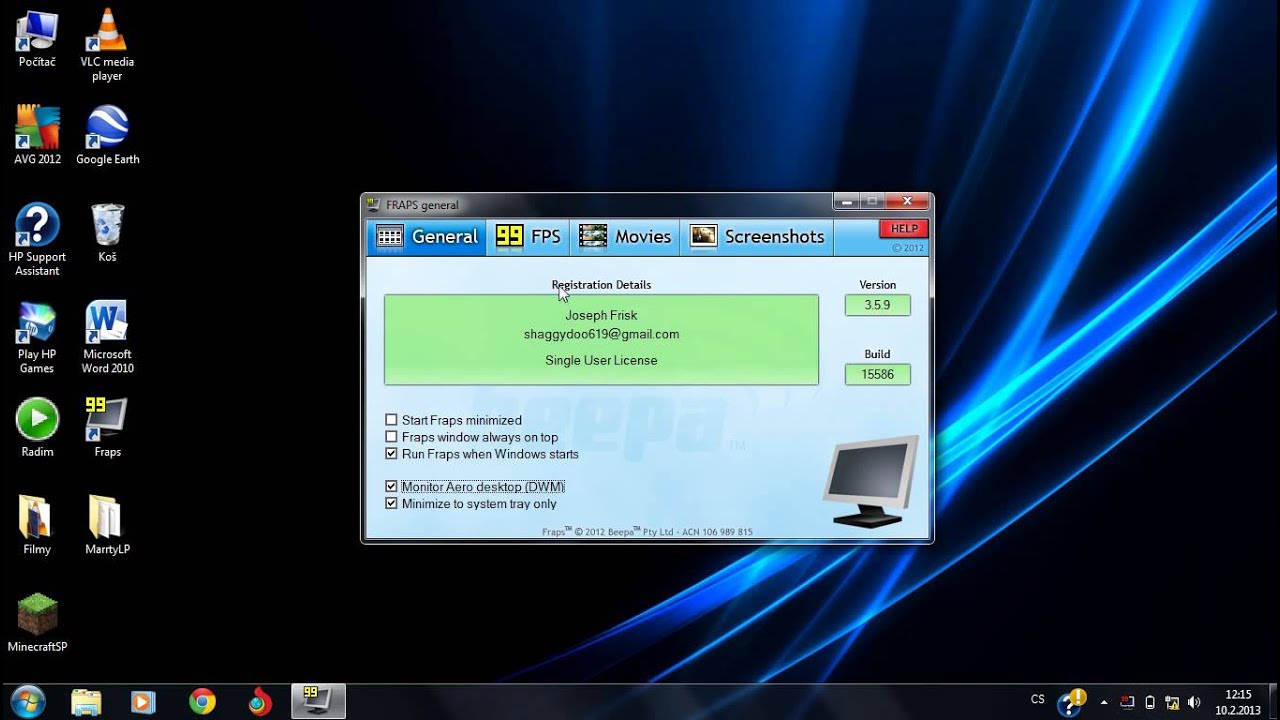Switch to the General tab in Fraps

pyautogui.click(x=427, y=237)
